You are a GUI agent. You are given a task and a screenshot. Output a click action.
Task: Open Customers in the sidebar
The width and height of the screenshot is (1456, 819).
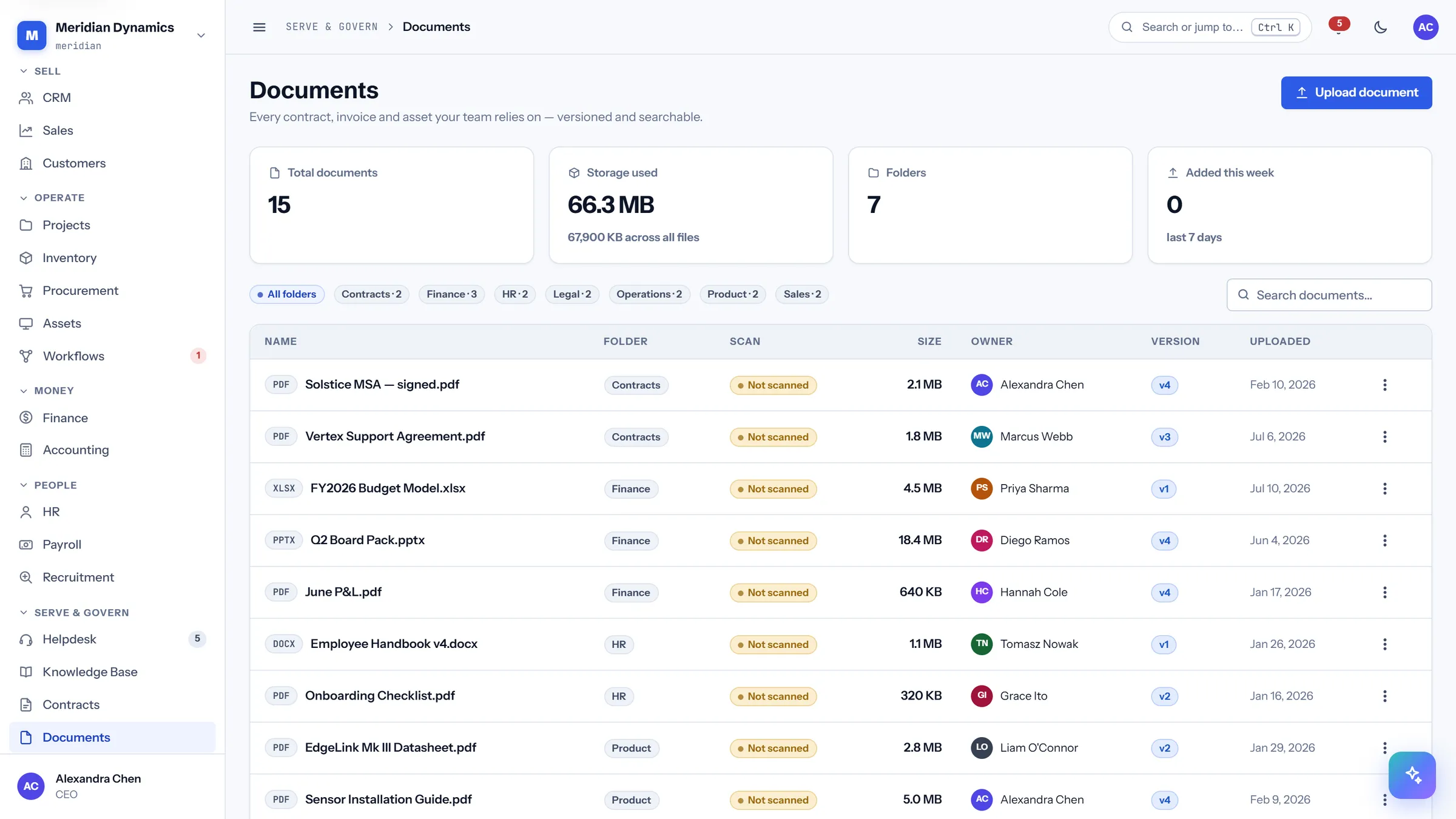click(112, 163)
